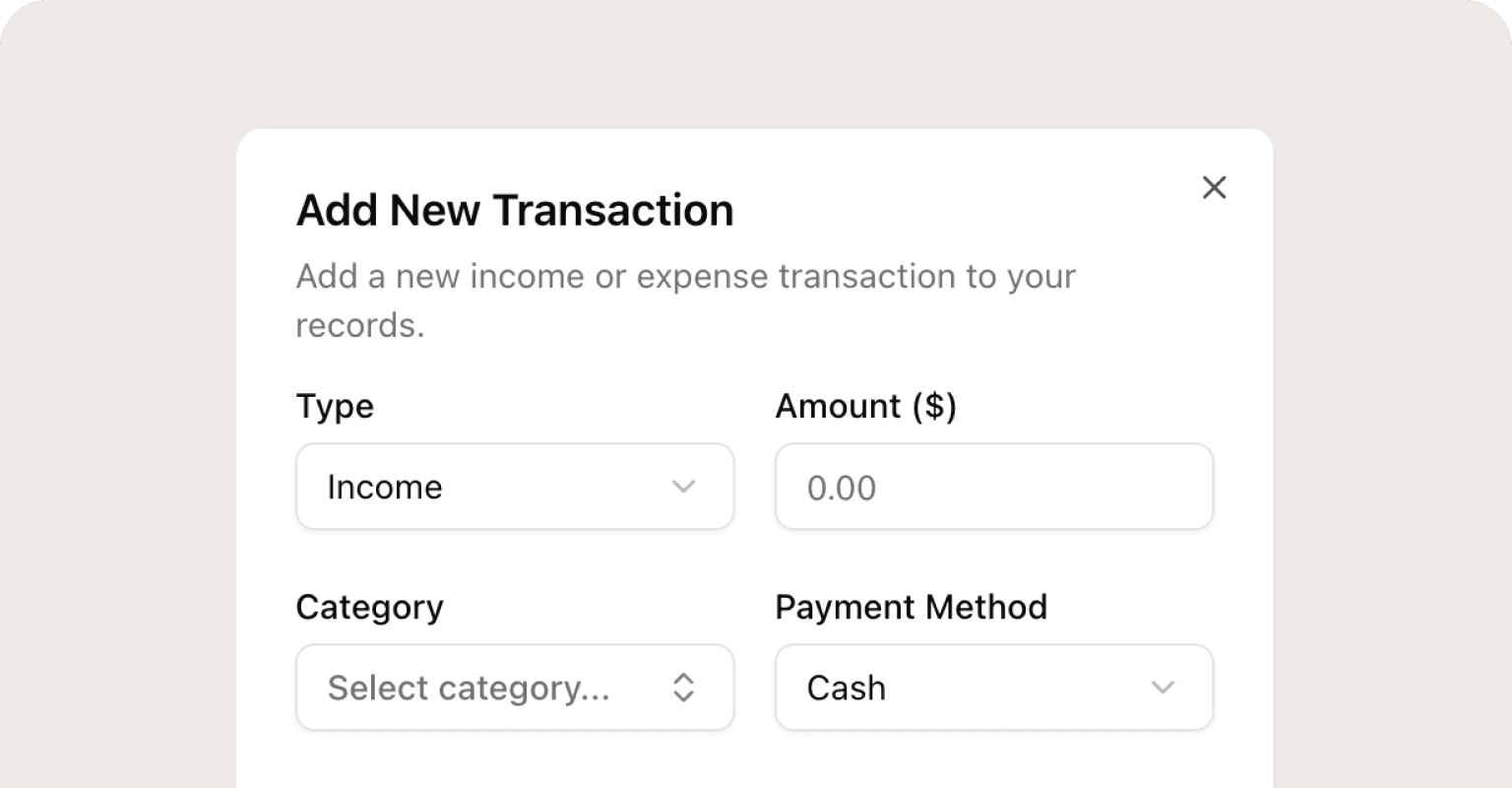Expand the Payment Method dropdown showing Cash
The image size is (1512, 788).
click(x=994, y=688)
